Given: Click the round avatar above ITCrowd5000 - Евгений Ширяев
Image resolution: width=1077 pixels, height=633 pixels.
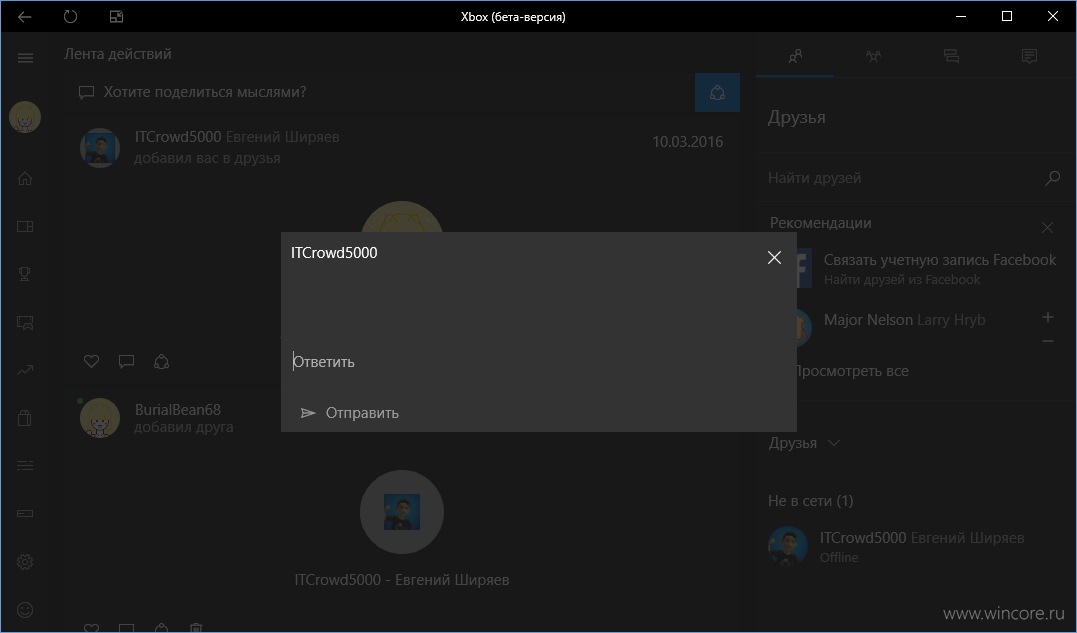Looking at the screenshot, I should [x=402, y=511].
